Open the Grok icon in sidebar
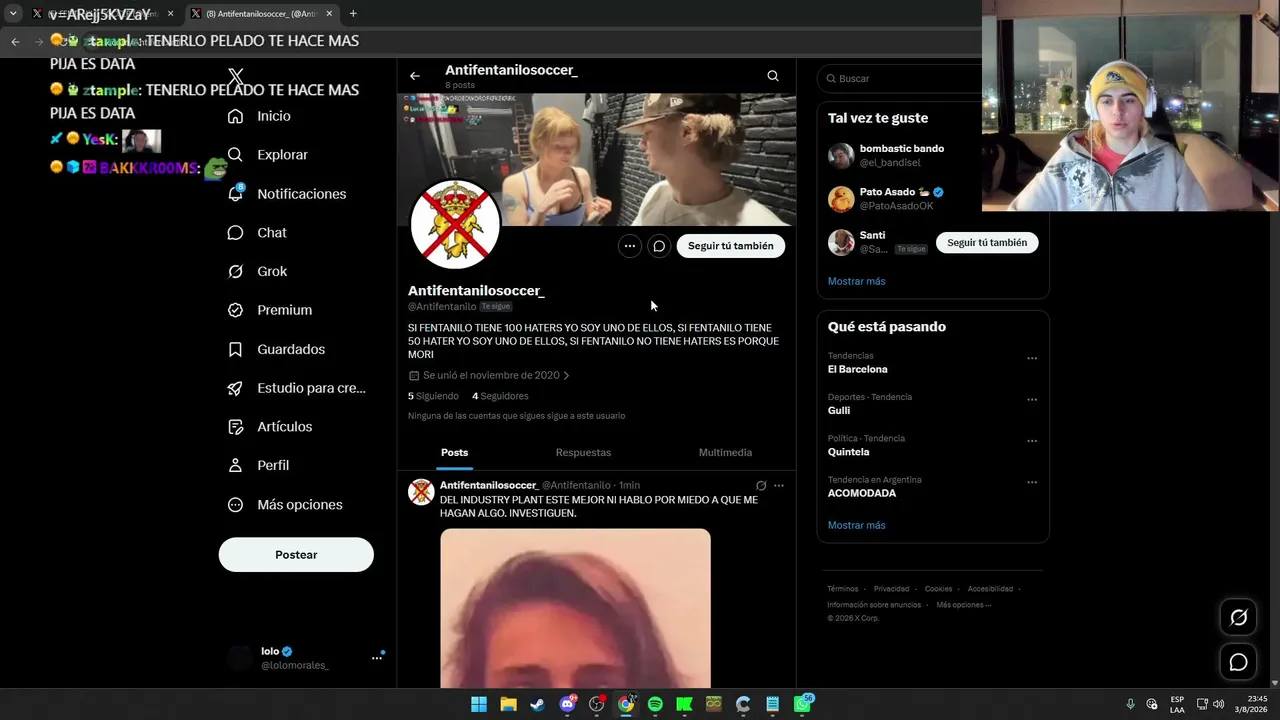 pyautogui.click(x=236, y=271)
